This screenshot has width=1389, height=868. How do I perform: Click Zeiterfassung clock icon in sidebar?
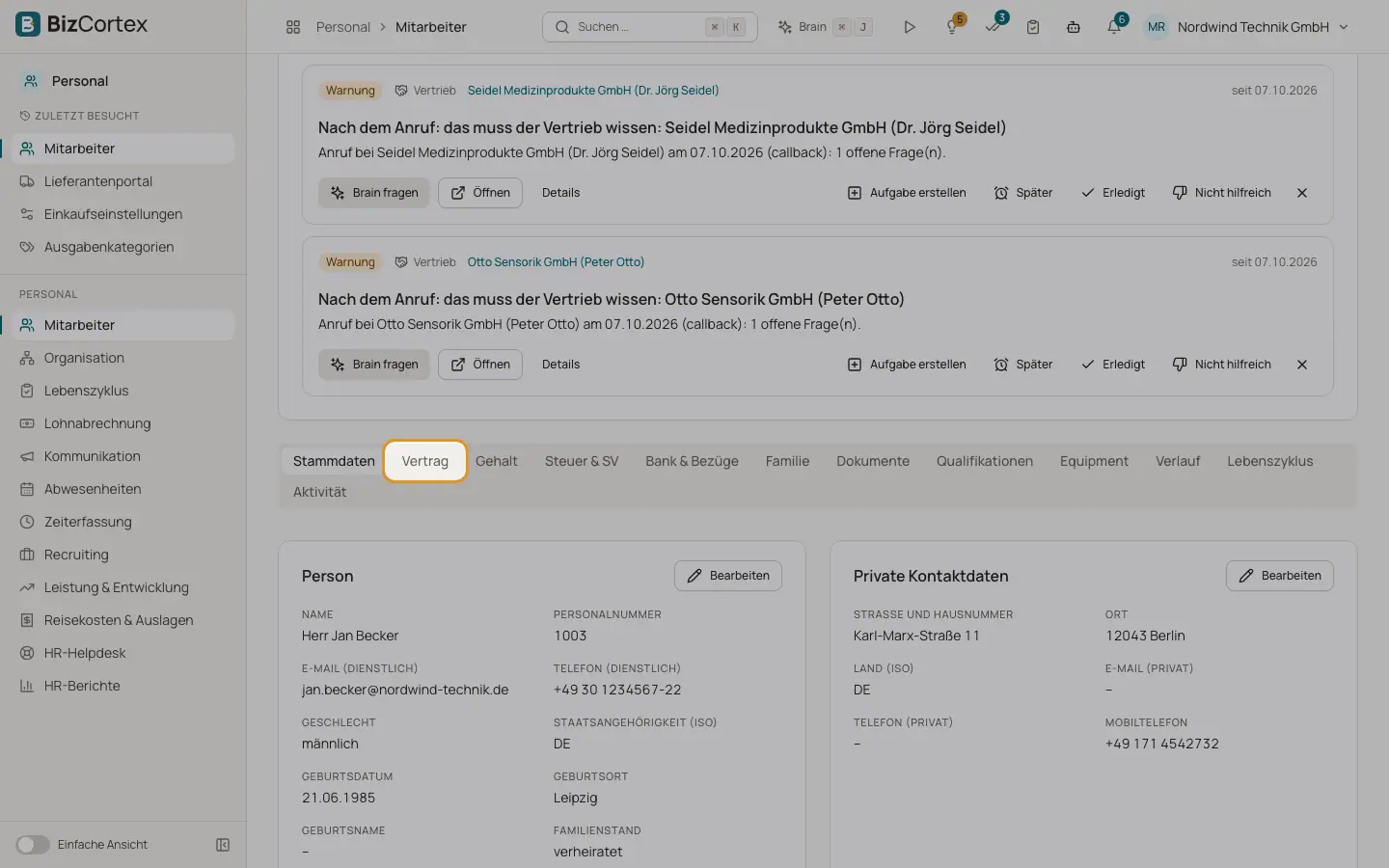coord(27,522)
